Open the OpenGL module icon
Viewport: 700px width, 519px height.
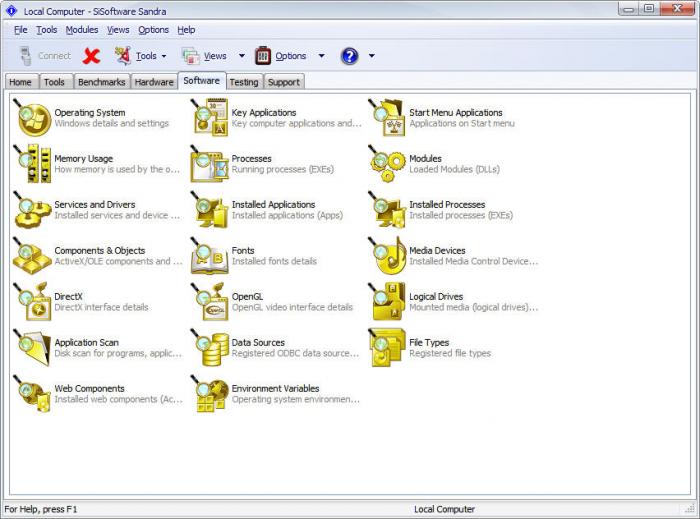(209, 302)
